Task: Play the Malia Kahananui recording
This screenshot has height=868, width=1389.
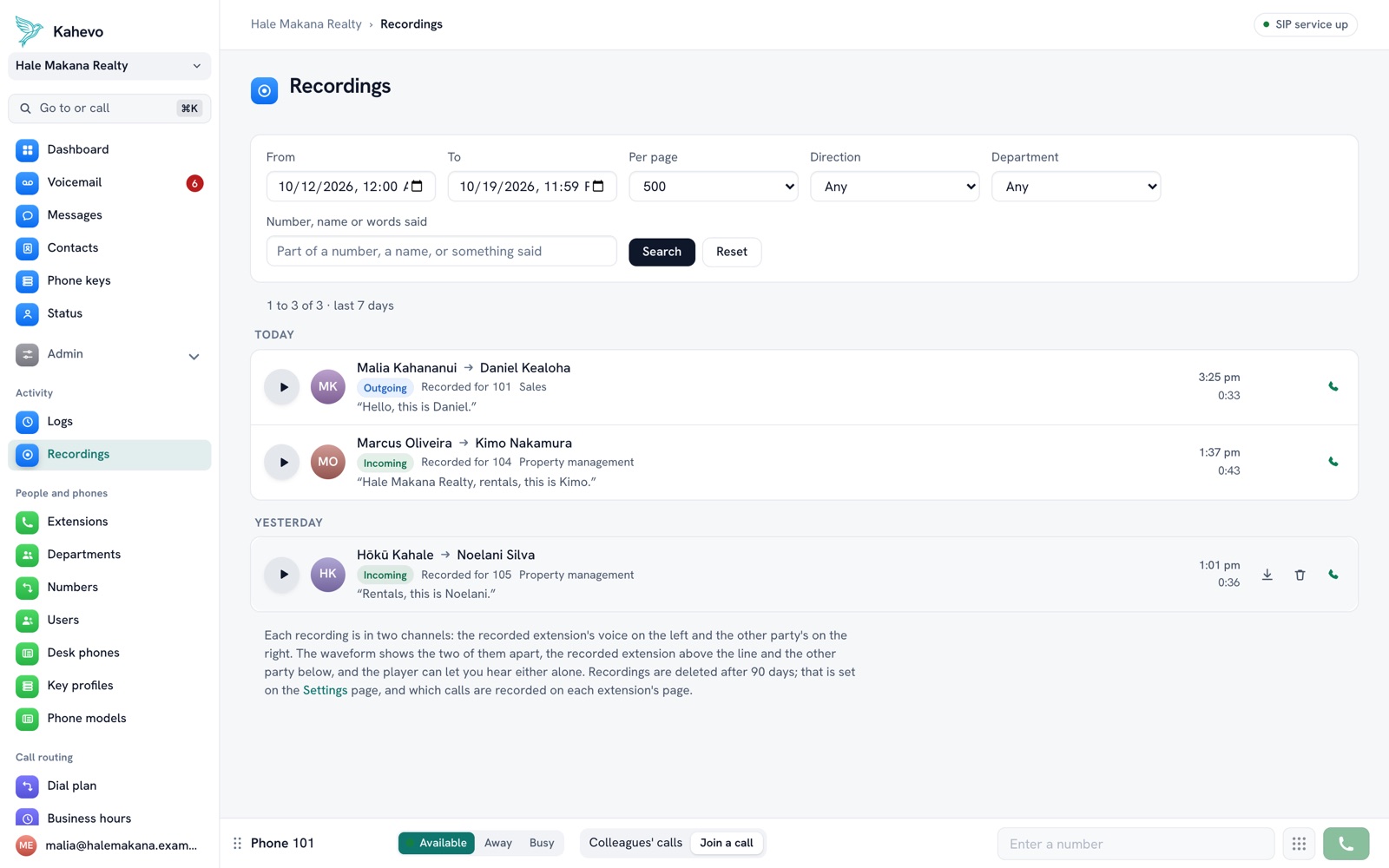Action: tap(282, 387)
